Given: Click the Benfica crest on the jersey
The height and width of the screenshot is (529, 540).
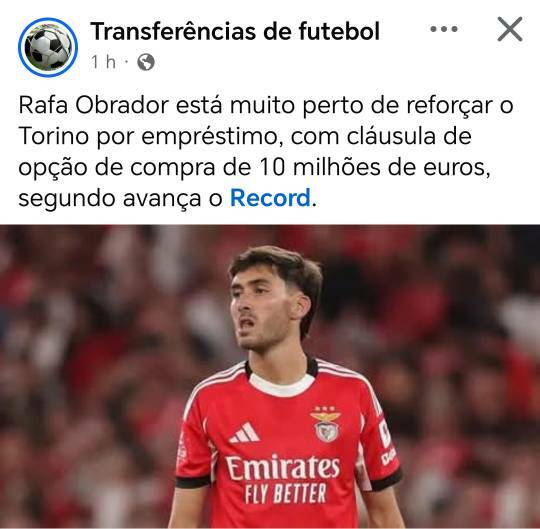Looking at the screenshot, I should [x=326, y=424].
